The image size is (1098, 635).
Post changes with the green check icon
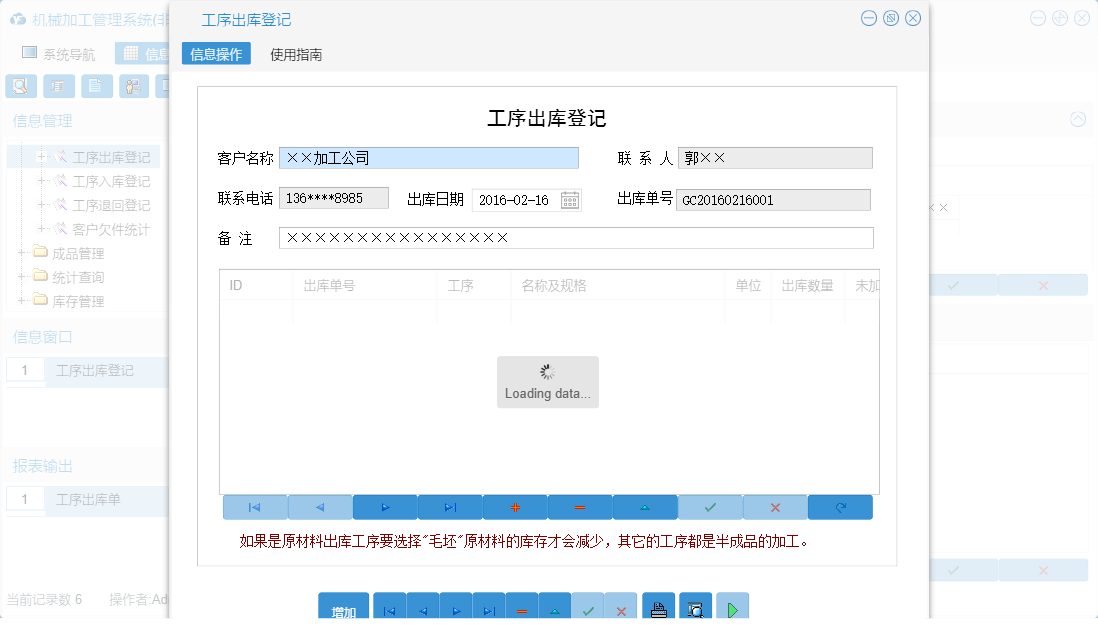click(x=710, y=507)
